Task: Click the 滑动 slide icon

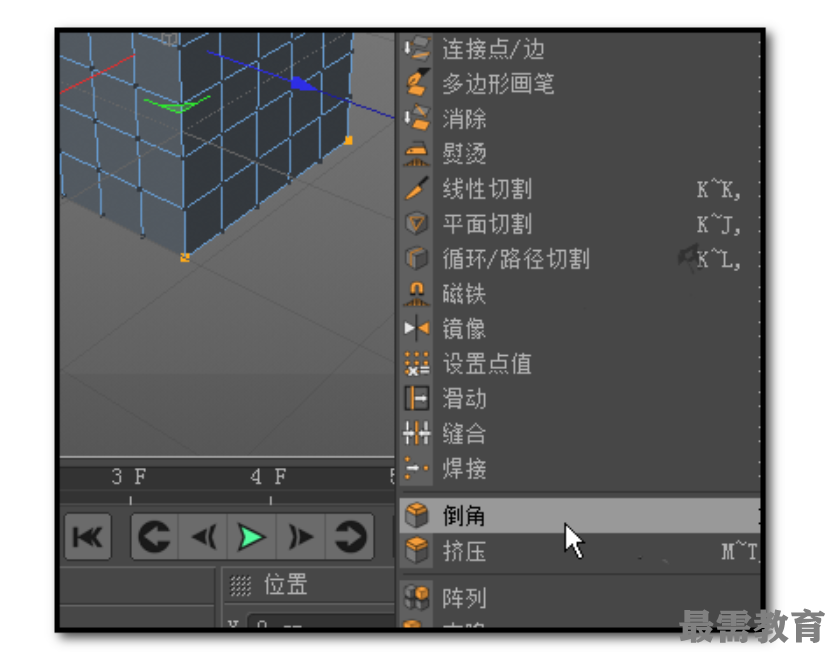Action: coord(417,398)
